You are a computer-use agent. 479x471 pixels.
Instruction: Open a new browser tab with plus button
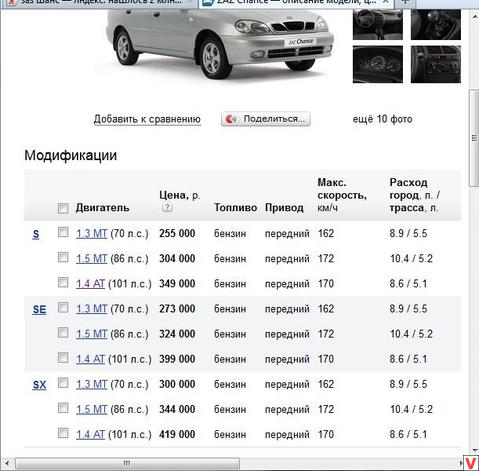[405, 2]
